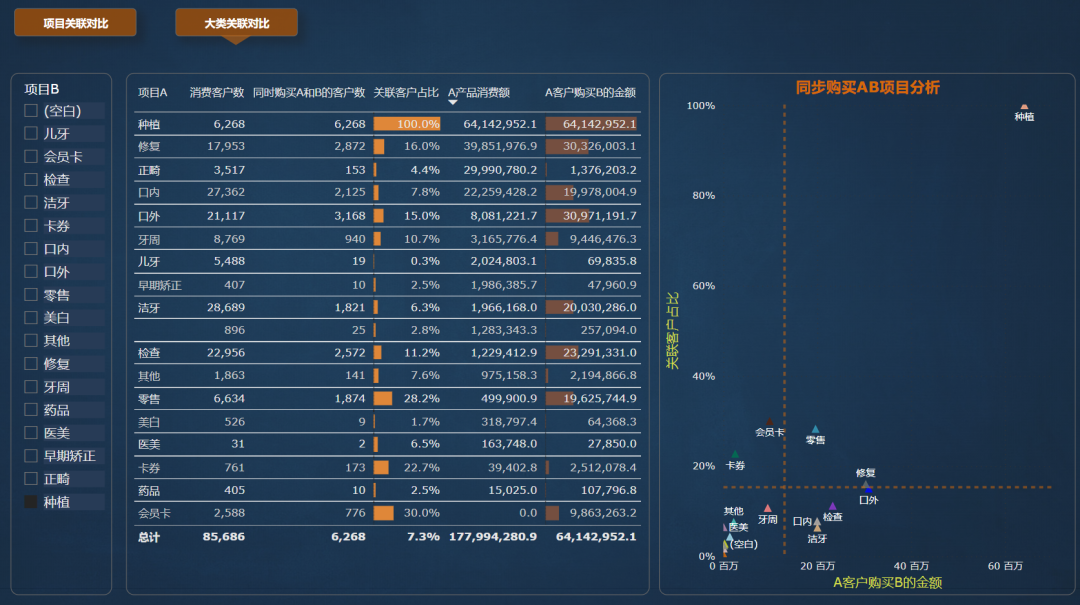Tick the 药品 checkbox in 项目B filter
The width and height of the screenshot is (1080, 605).
tap(30, 409)
